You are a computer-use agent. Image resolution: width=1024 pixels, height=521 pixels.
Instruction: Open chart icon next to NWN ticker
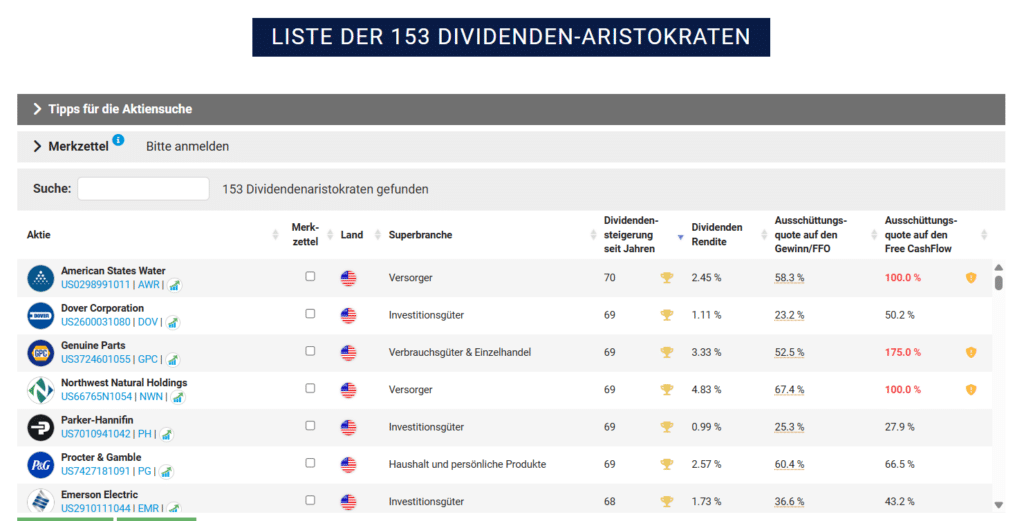coord(178,397)
